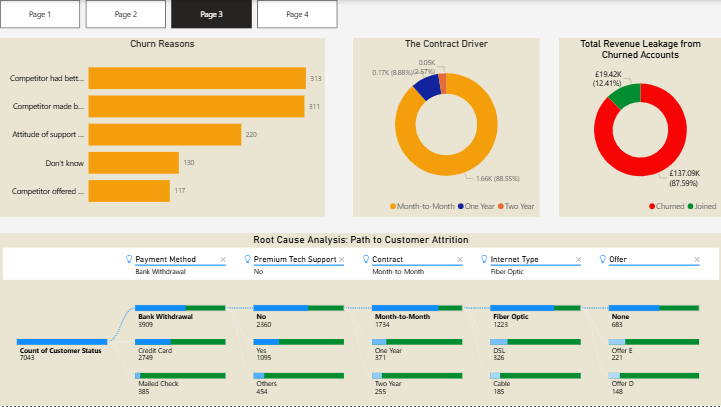Click the Churn Reasons chart title
Viewport: 721px width, 407px height.
tap(162, 44)
